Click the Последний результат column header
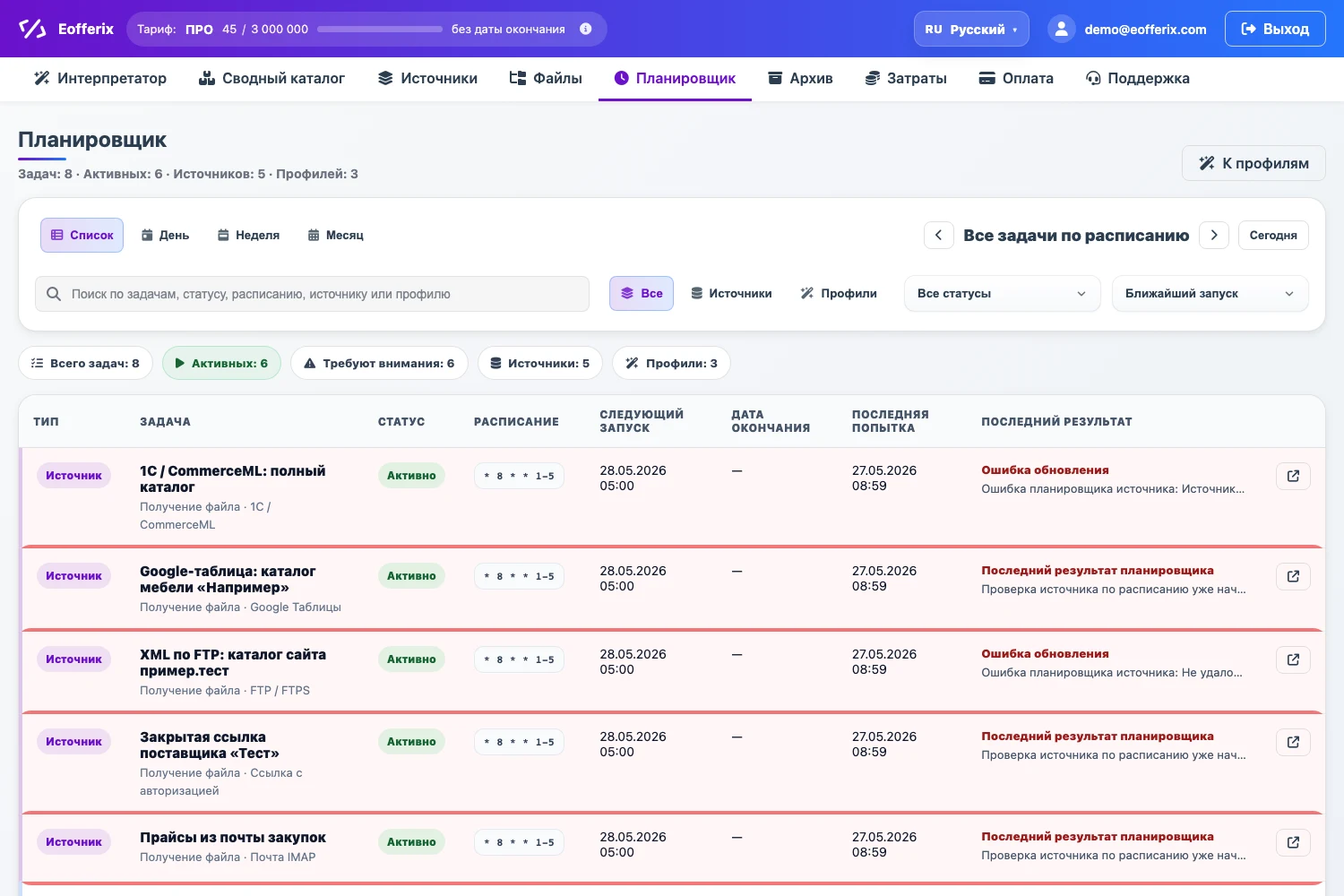This screenshot has height=896, width=1344. coord(1056,421)
